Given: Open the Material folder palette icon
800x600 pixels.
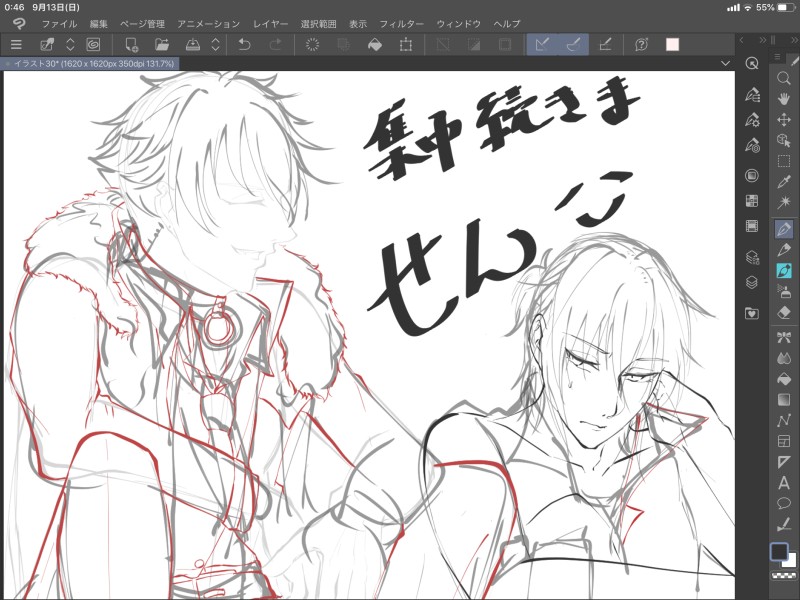Looking at the screenshot, I should (752, 313).
